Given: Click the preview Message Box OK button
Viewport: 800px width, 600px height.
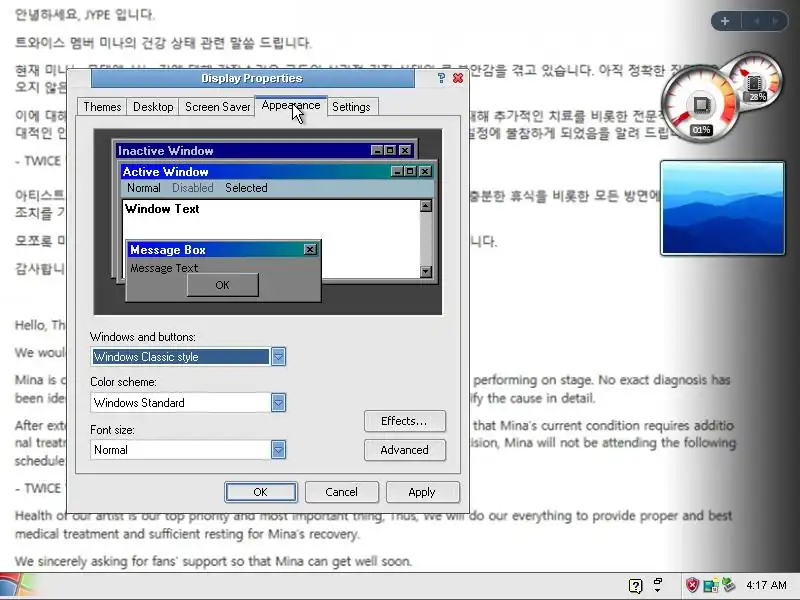Looking at the screenshot, I should [x=222, y=285].
